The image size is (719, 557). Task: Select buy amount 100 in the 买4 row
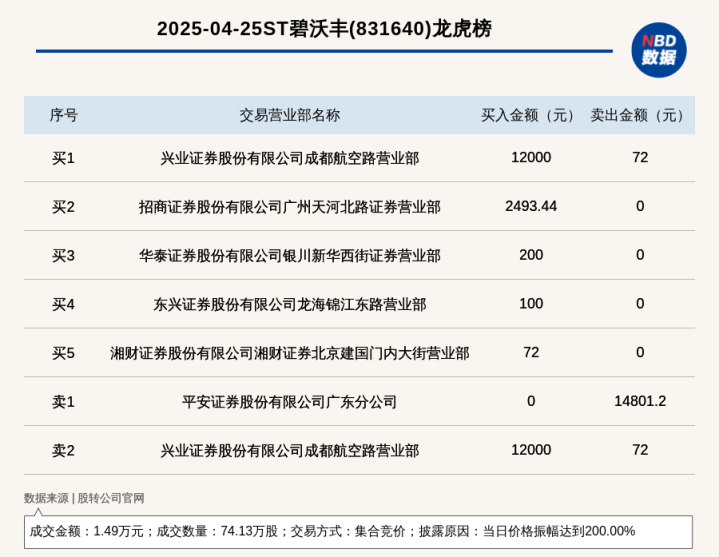531,303
